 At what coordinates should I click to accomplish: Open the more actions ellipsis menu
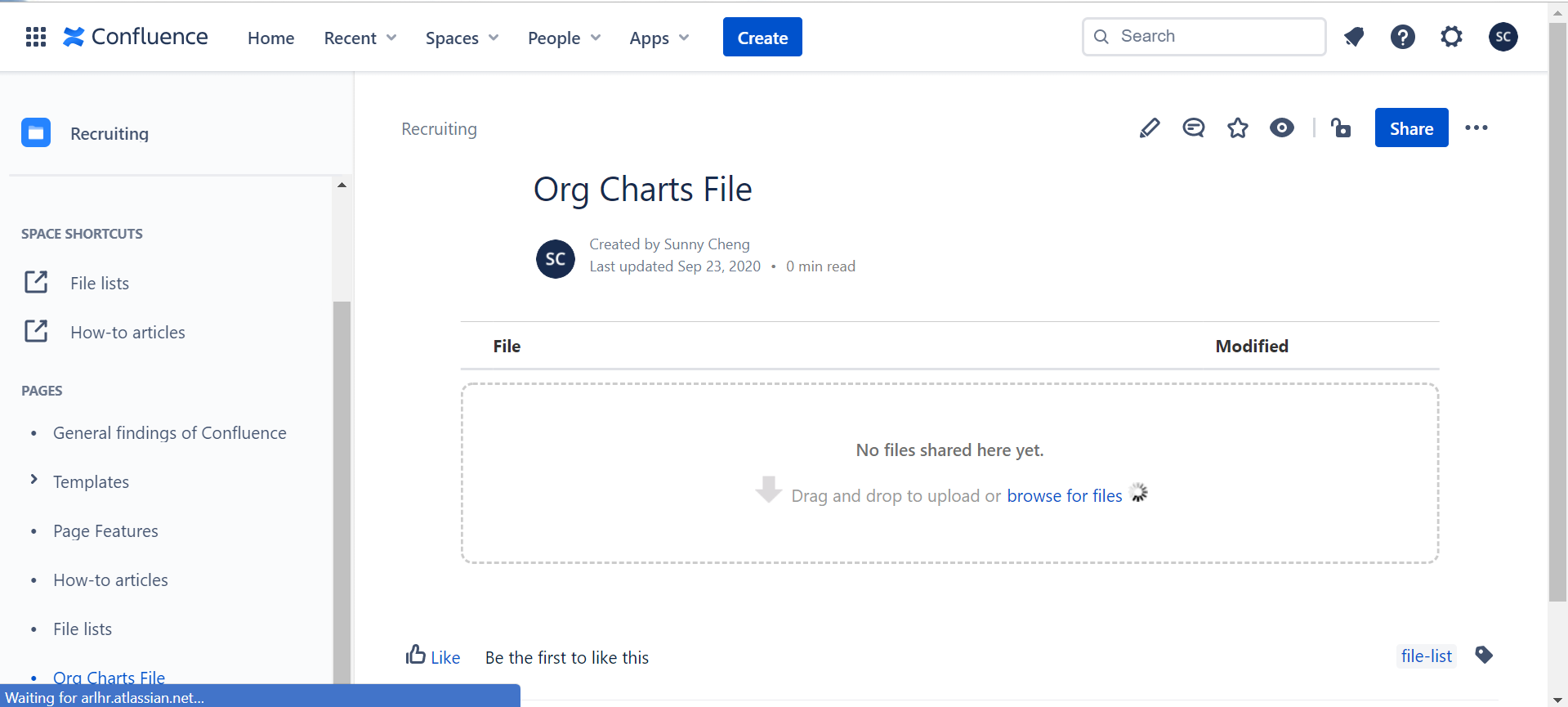tap(1476, 128)
